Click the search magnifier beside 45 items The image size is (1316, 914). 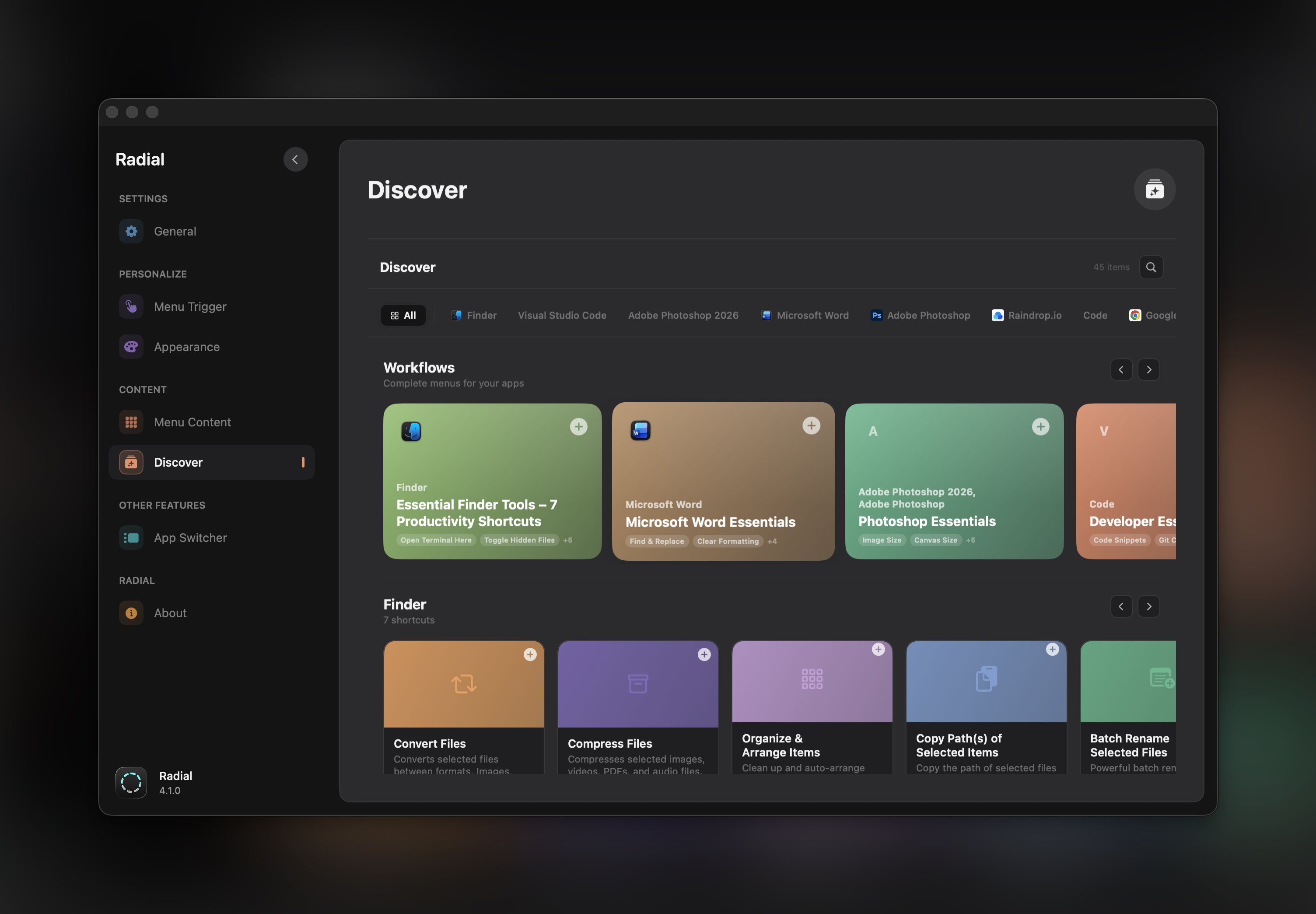point(1151,267)
